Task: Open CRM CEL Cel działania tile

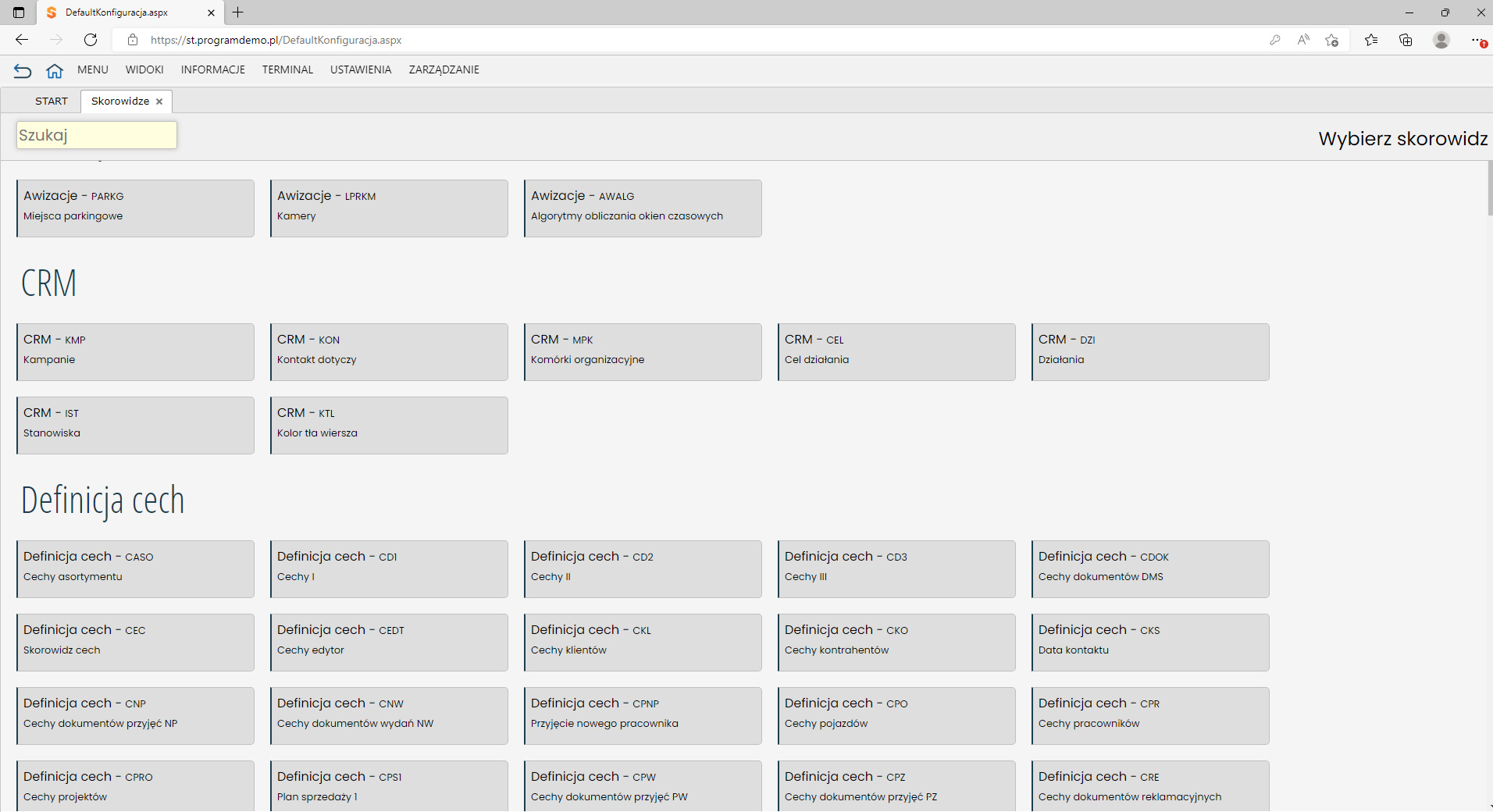Action: [x=896, y=352]
